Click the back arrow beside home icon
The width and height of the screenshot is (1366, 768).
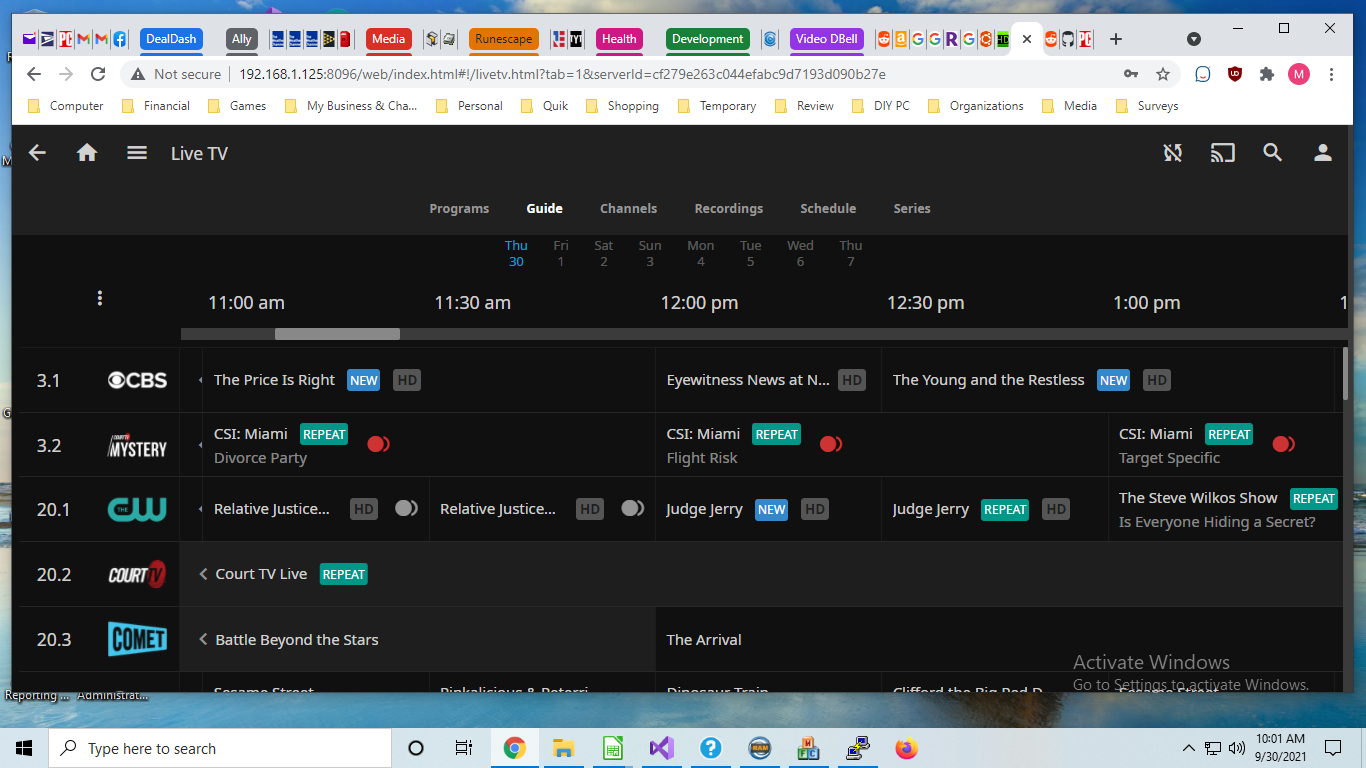(x=37, y=153)
